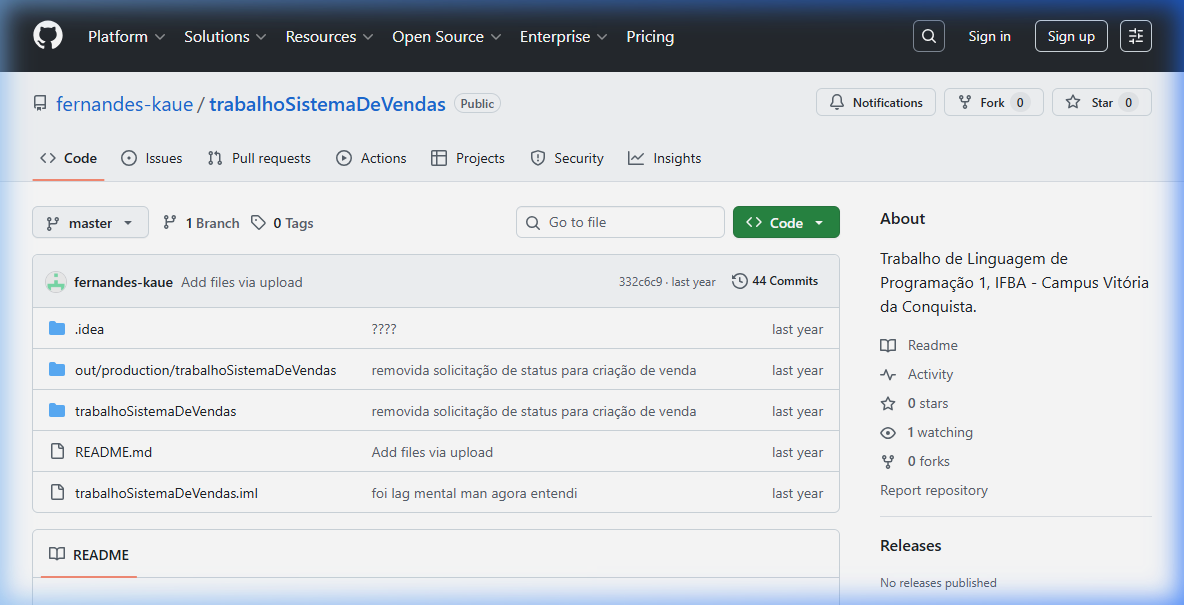
Task: Click the branch icon beside 1 Branch
Action: coord(171,222)
